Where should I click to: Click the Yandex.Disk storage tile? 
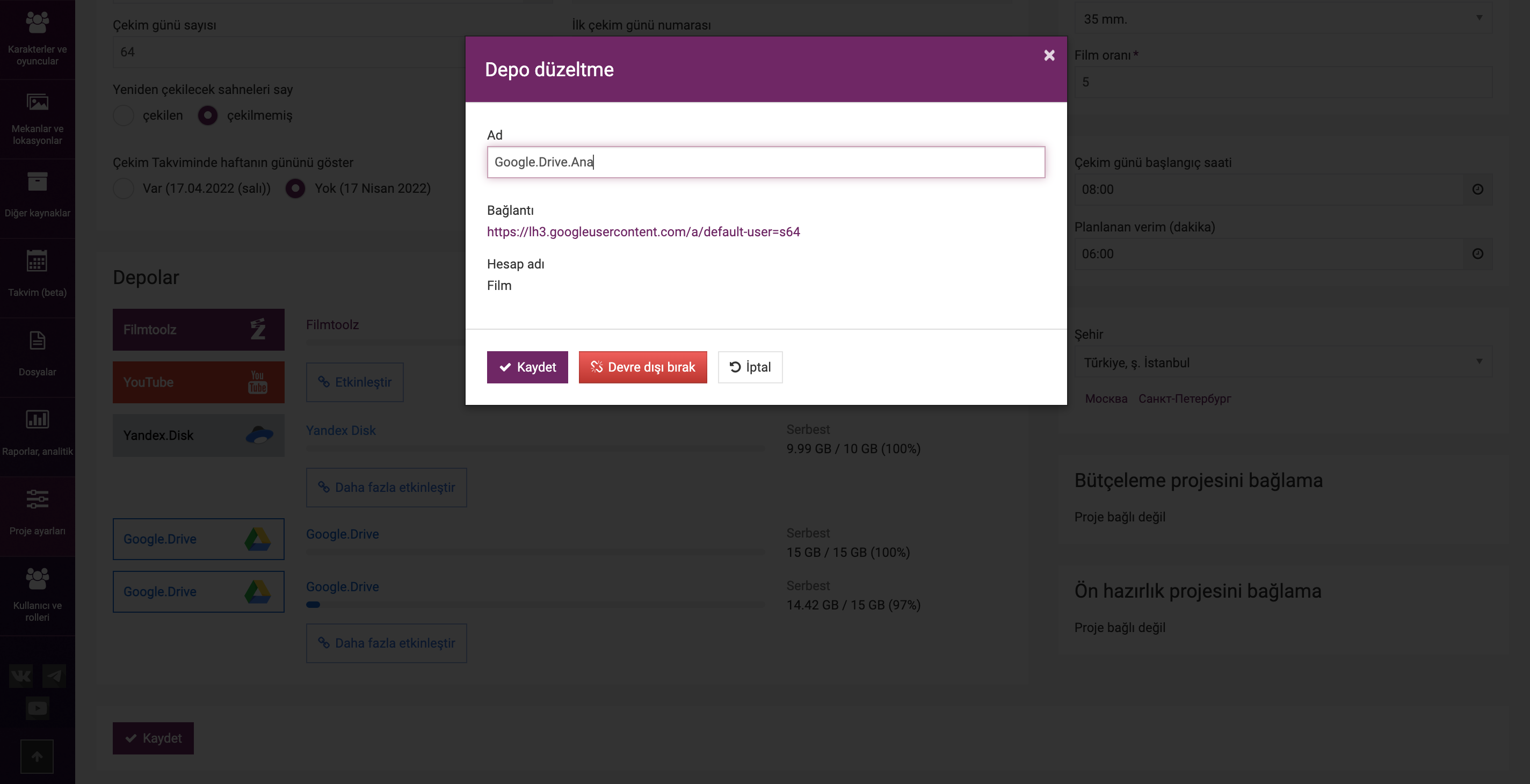[x=198, y=435]
